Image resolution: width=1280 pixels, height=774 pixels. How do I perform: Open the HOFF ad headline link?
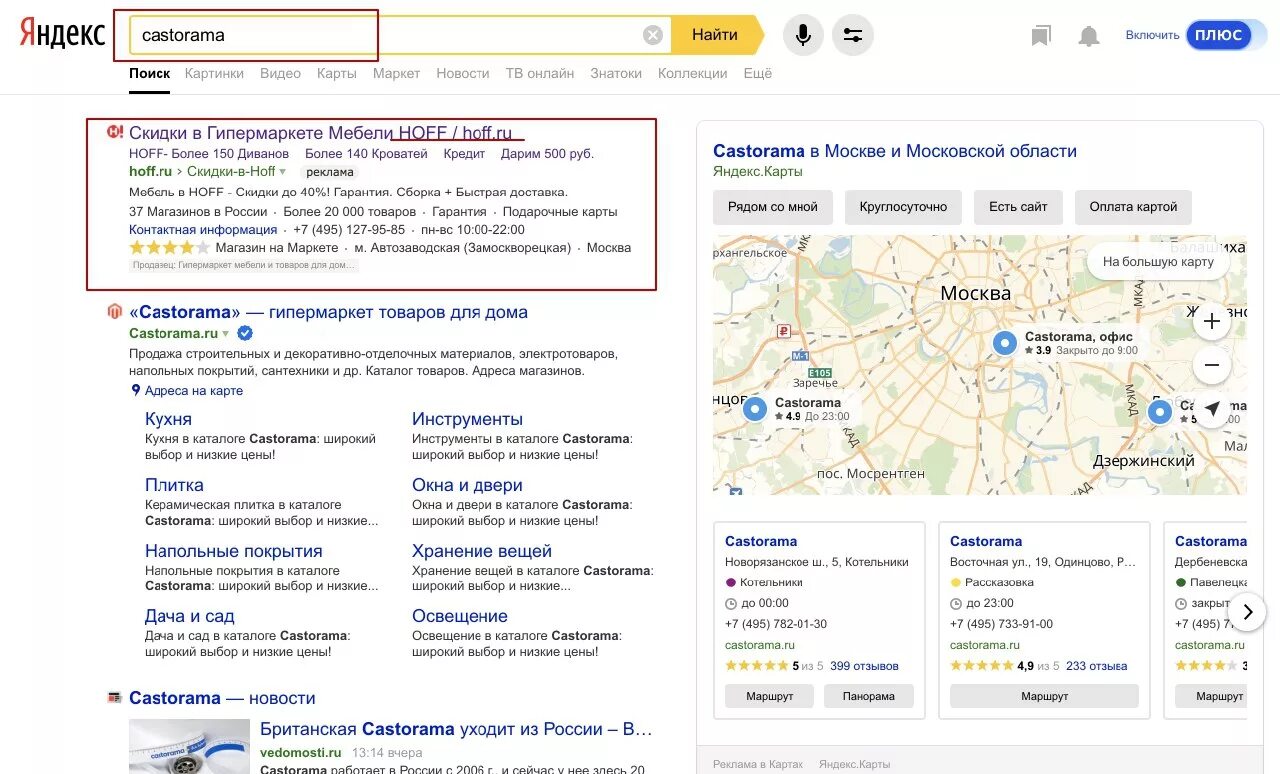[x=320, y=133]
